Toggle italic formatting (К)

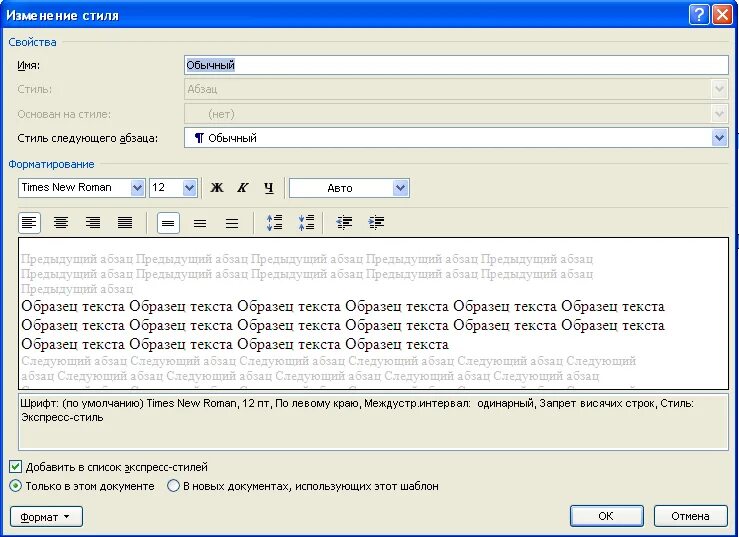point(242,188)
